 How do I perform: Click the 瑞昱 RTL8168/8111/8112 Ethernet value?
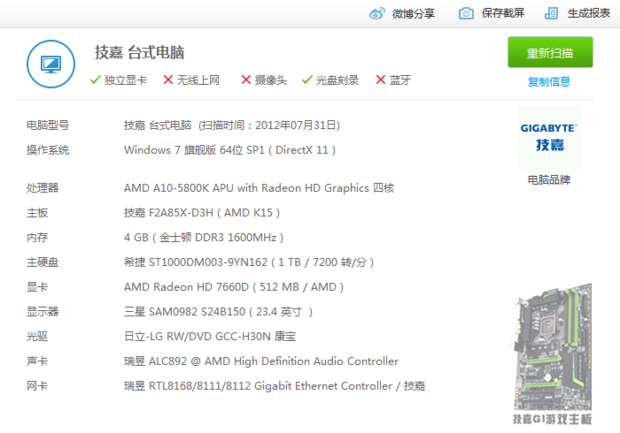(x=274, y=386)
